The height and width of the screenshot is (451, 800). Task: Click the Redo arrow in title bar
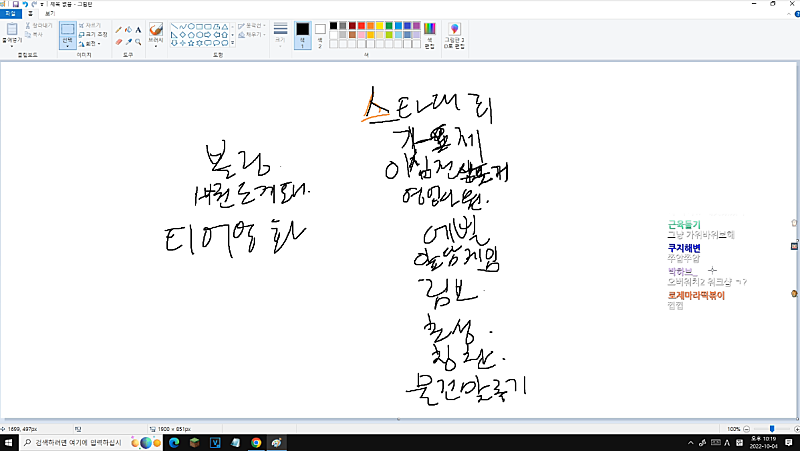click(34, 4)
